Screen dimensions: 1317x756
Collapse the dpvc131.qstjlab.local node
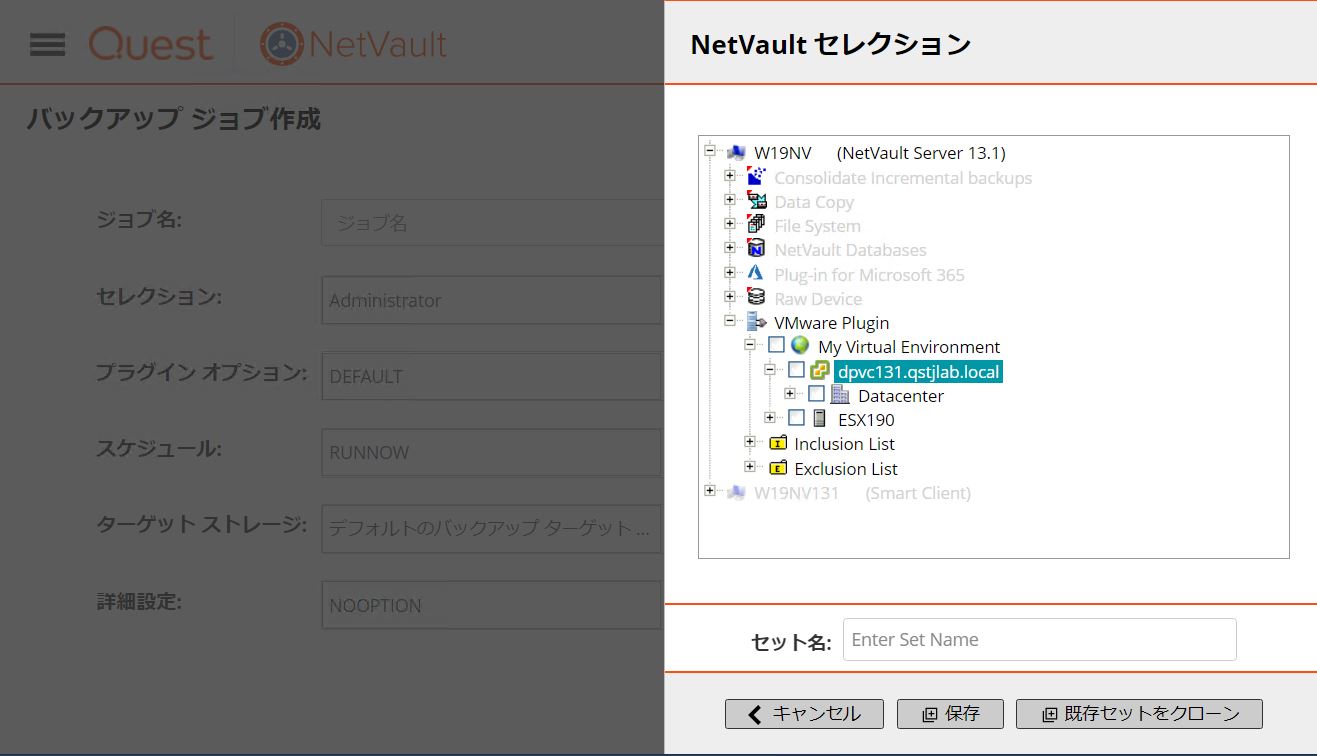pos(770,370)
